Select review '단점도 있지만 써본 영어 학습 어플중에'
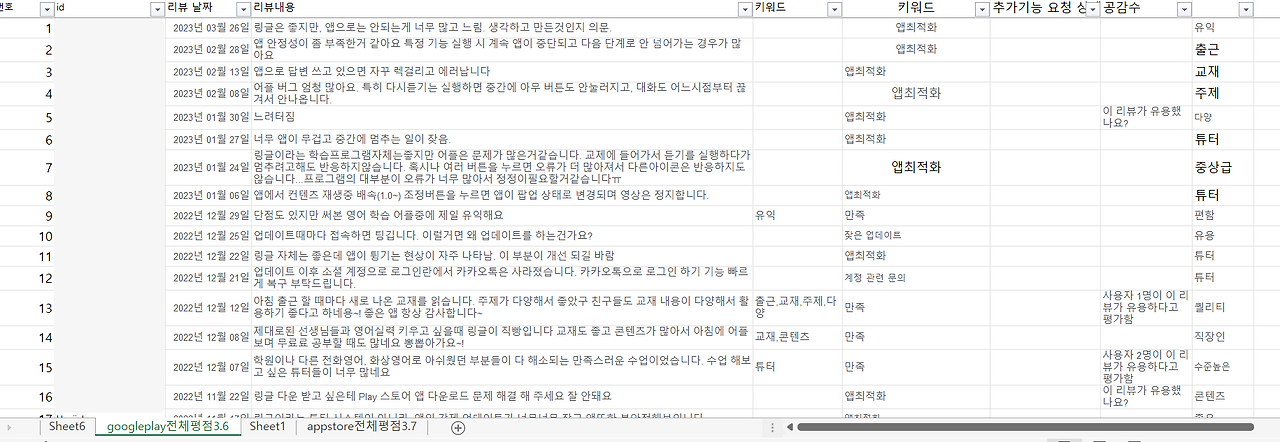Image resolution: width=1280 pixels, height=442 pixels. (x=502, y=215)
